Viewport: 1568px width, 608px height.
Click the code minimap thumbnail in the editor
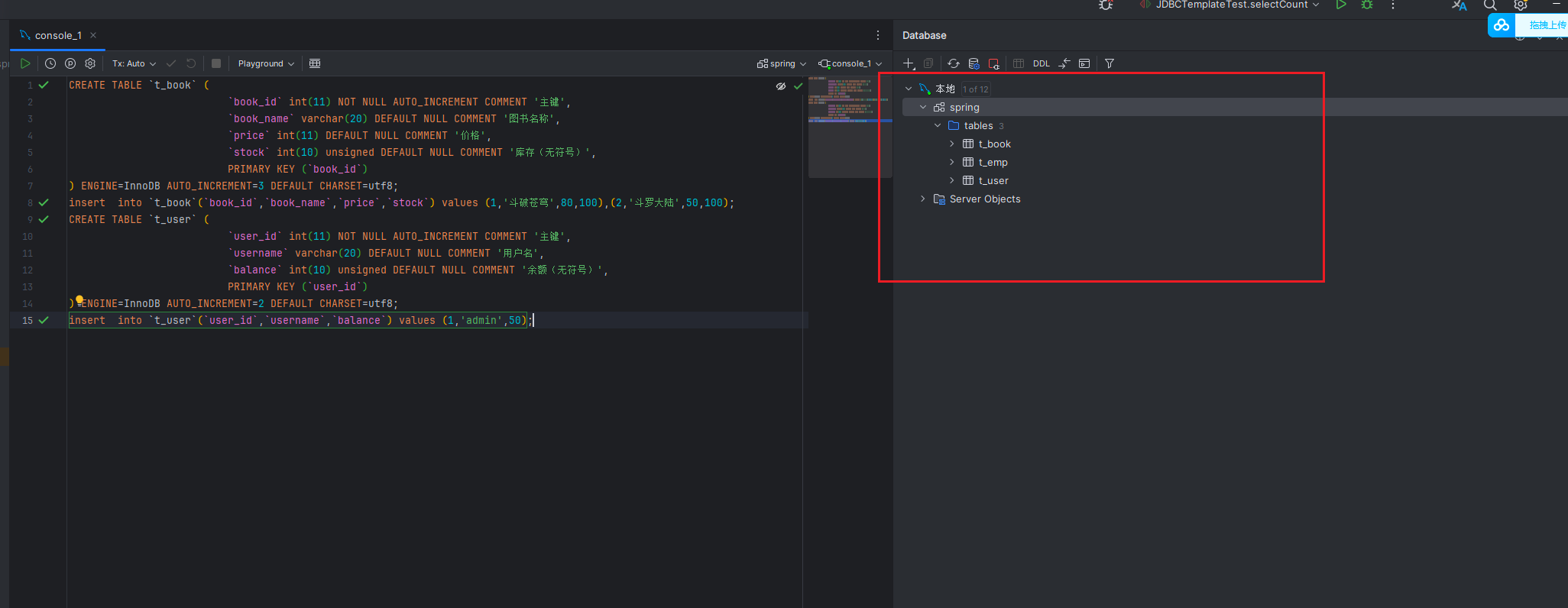(850, 127)
